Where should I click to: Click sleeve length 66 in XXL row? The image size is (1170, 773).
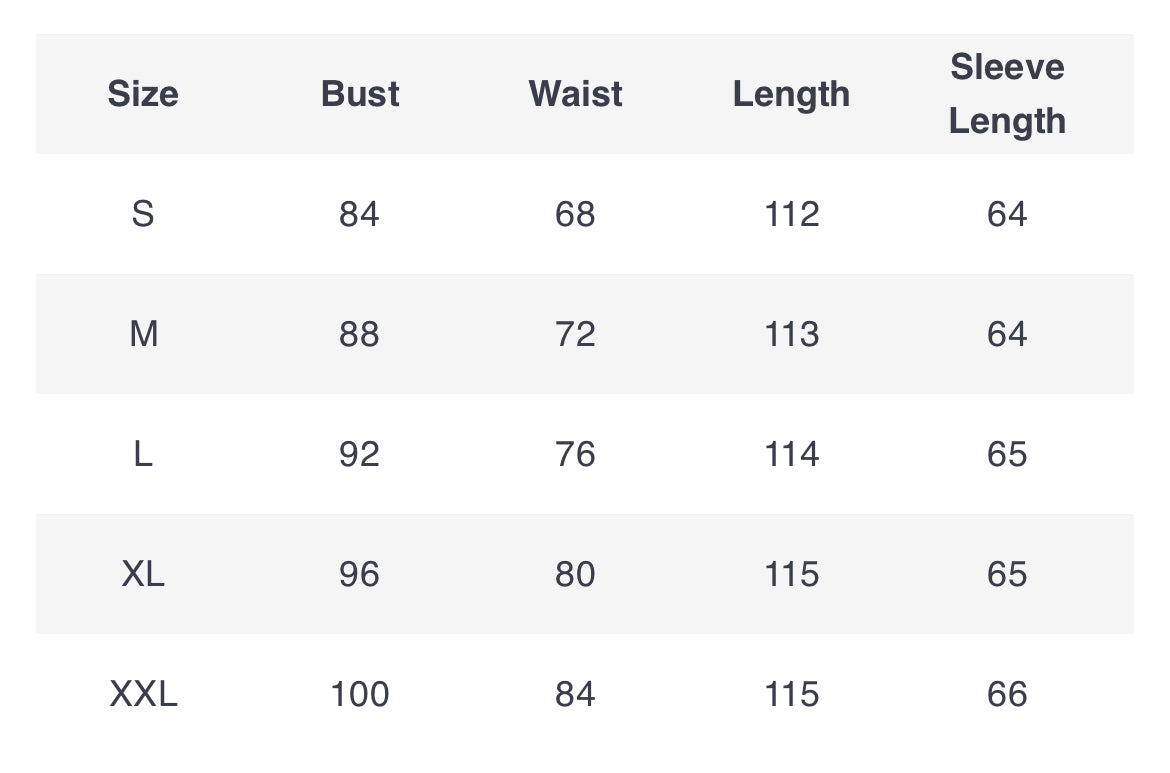[1007, 694]
